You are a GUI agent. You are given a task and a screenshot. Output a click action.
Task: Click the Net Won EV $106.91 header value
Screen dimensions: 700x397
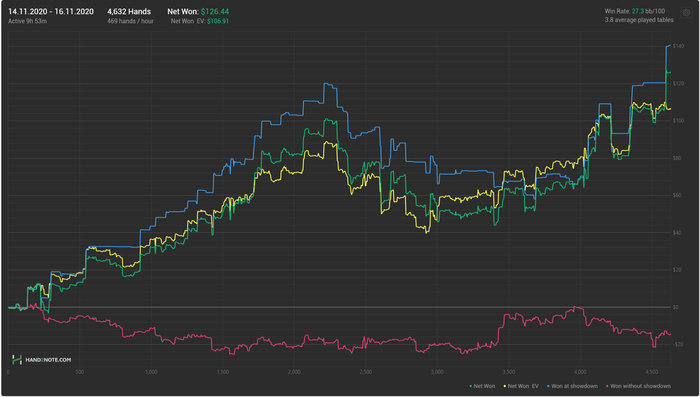click(200, 21)
